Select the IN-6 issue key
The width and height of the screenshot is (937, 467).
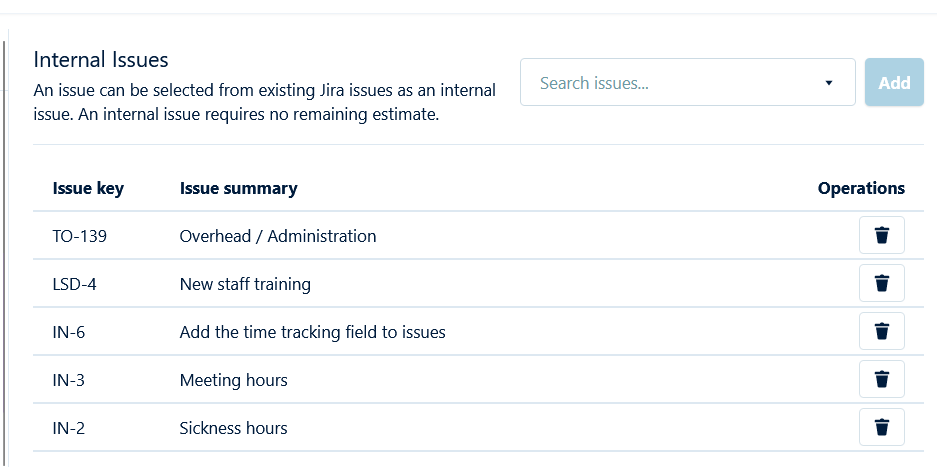point(69,332)
